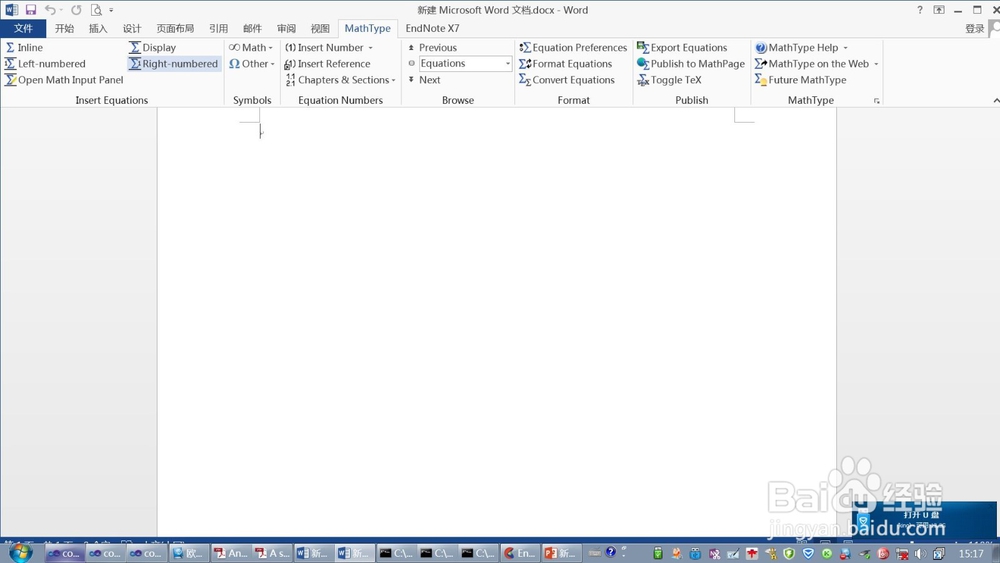Expand the Other symbols dropdown

[x=252, y=64]
